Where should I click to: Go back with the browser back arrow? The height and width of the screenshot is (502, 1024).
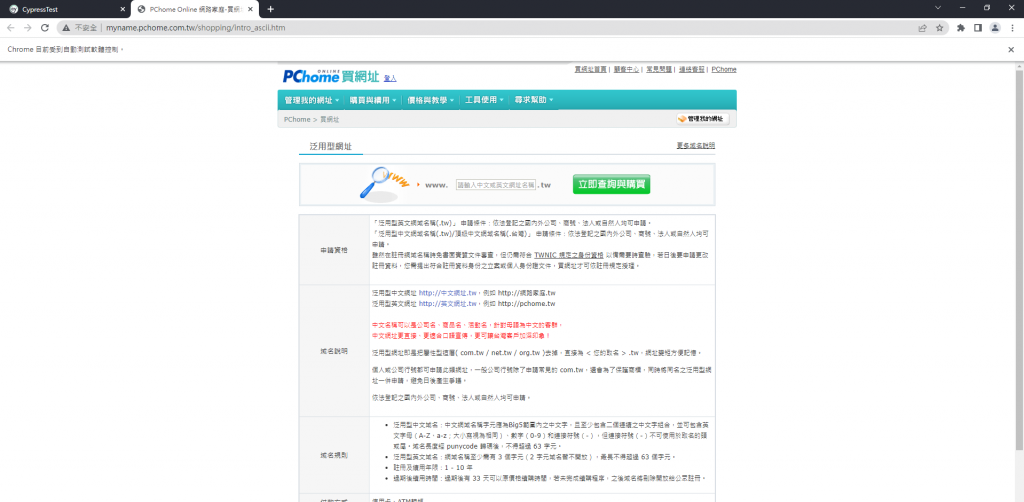coord(10,28)
